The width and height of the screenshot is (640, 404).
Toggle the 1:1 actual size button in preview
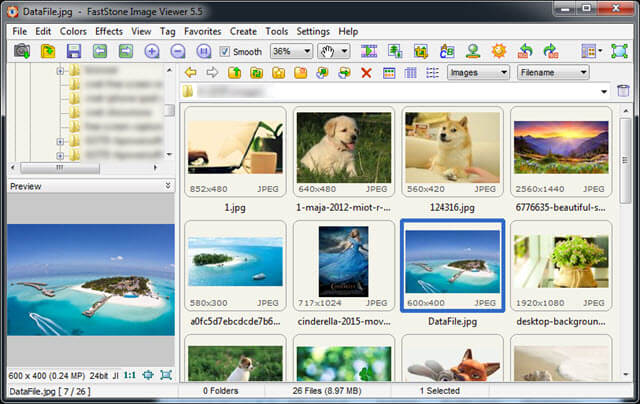click(130, 375)
